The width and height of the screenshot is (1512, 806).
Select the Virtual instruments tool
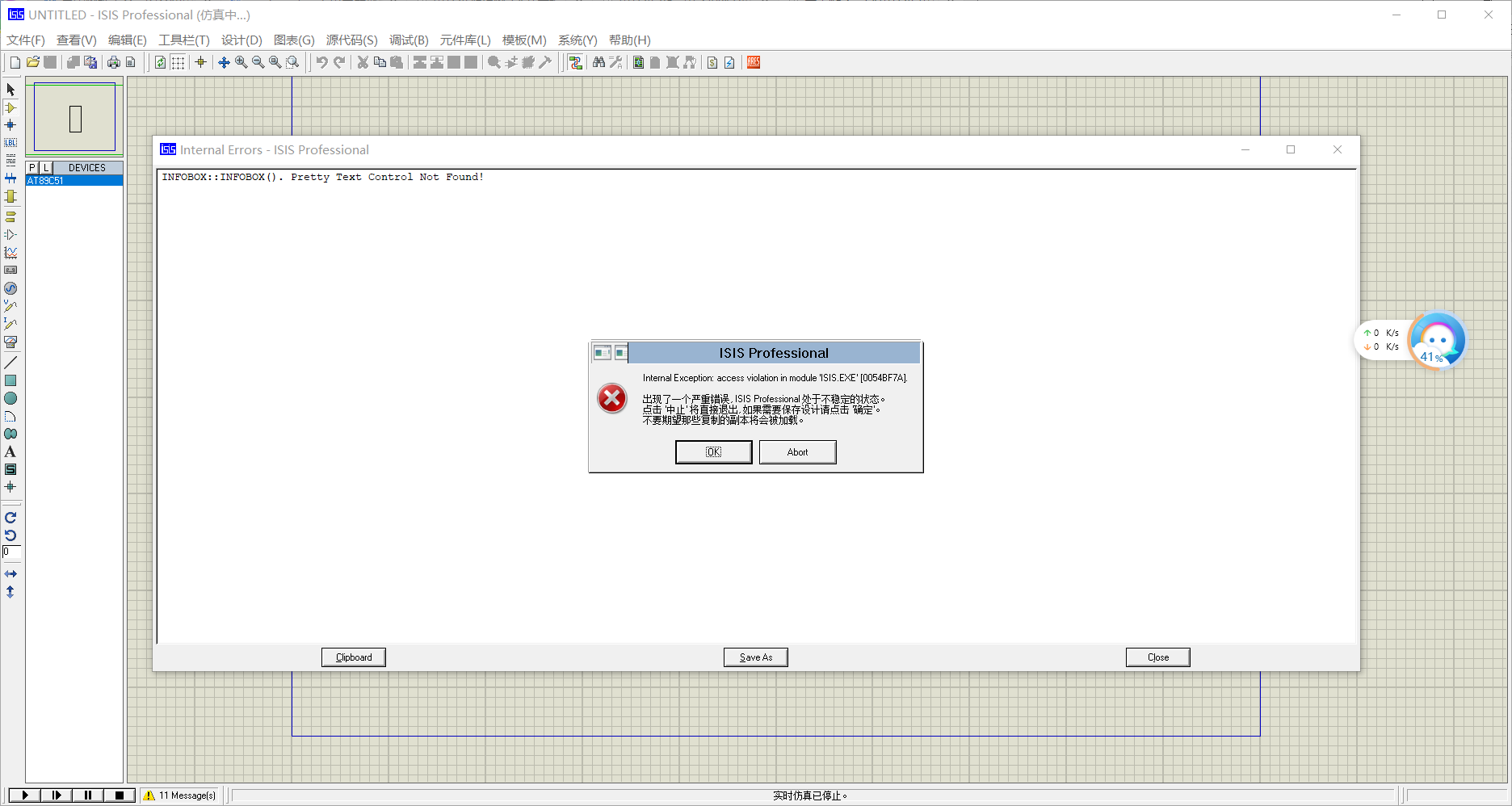10,342
